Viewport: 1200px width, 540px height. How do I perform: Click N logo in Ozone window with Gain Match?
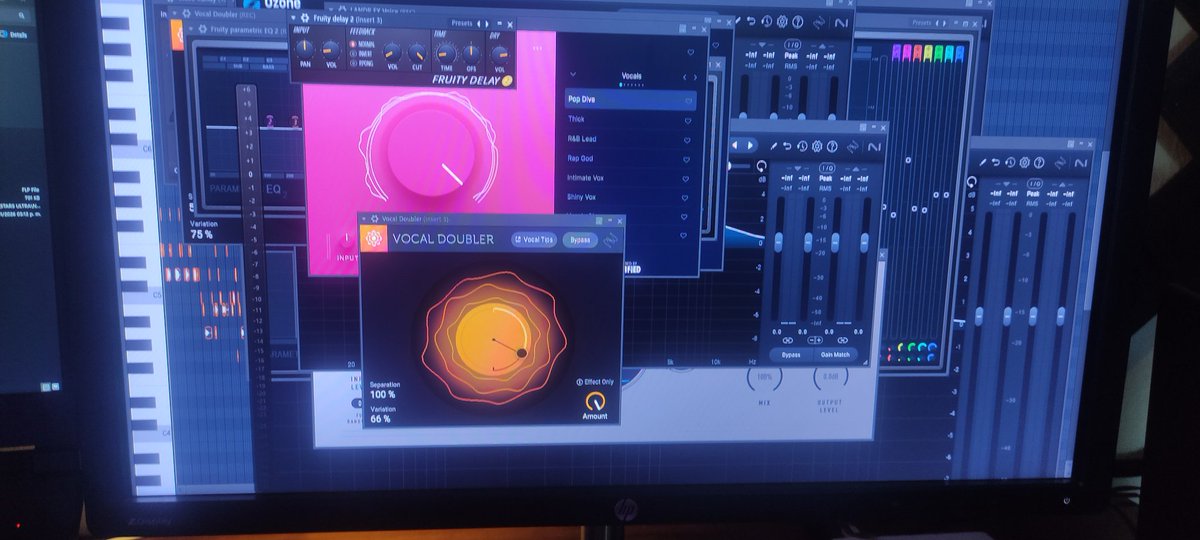[x=874, y=147]
